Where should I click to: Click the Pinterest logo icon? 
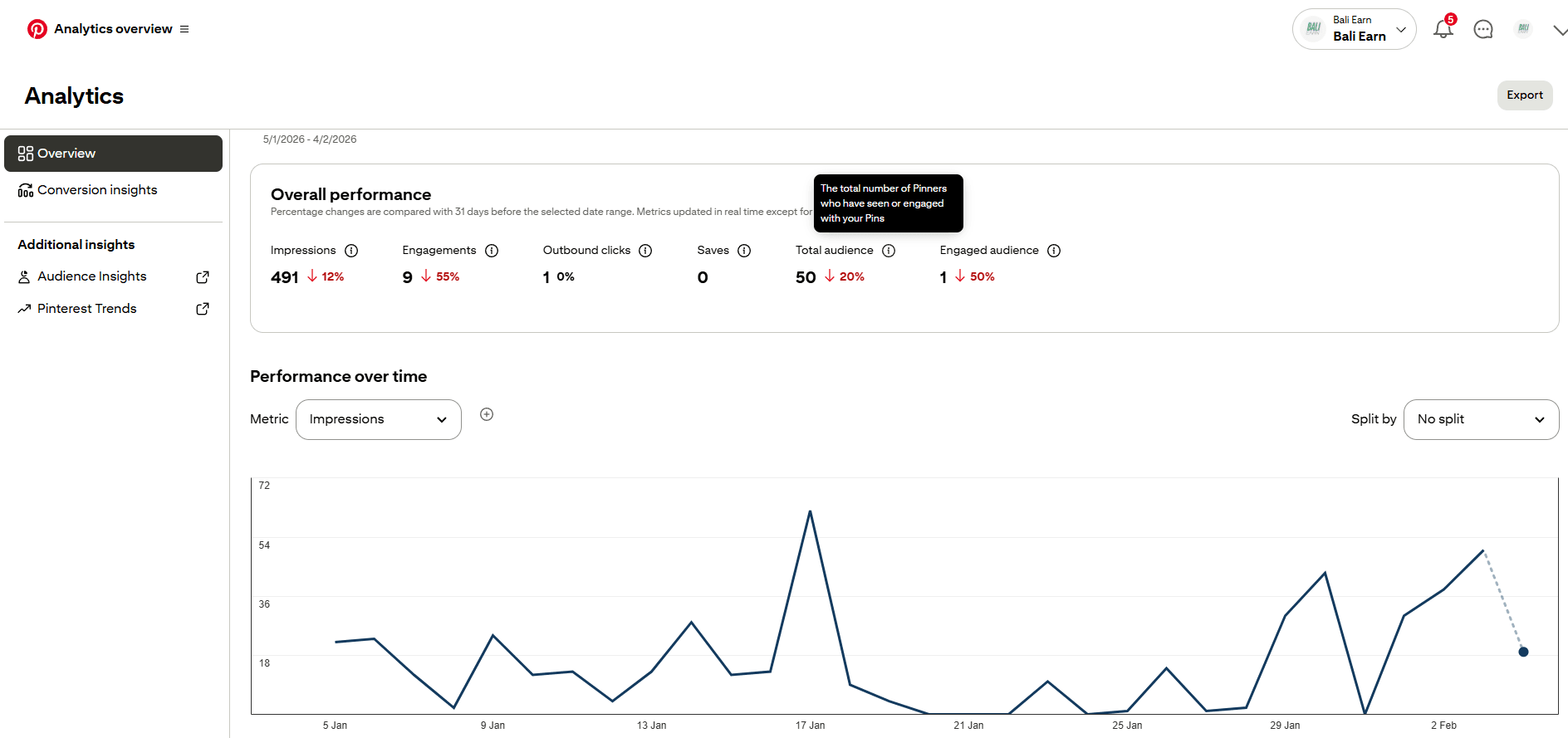coord(37,29)
